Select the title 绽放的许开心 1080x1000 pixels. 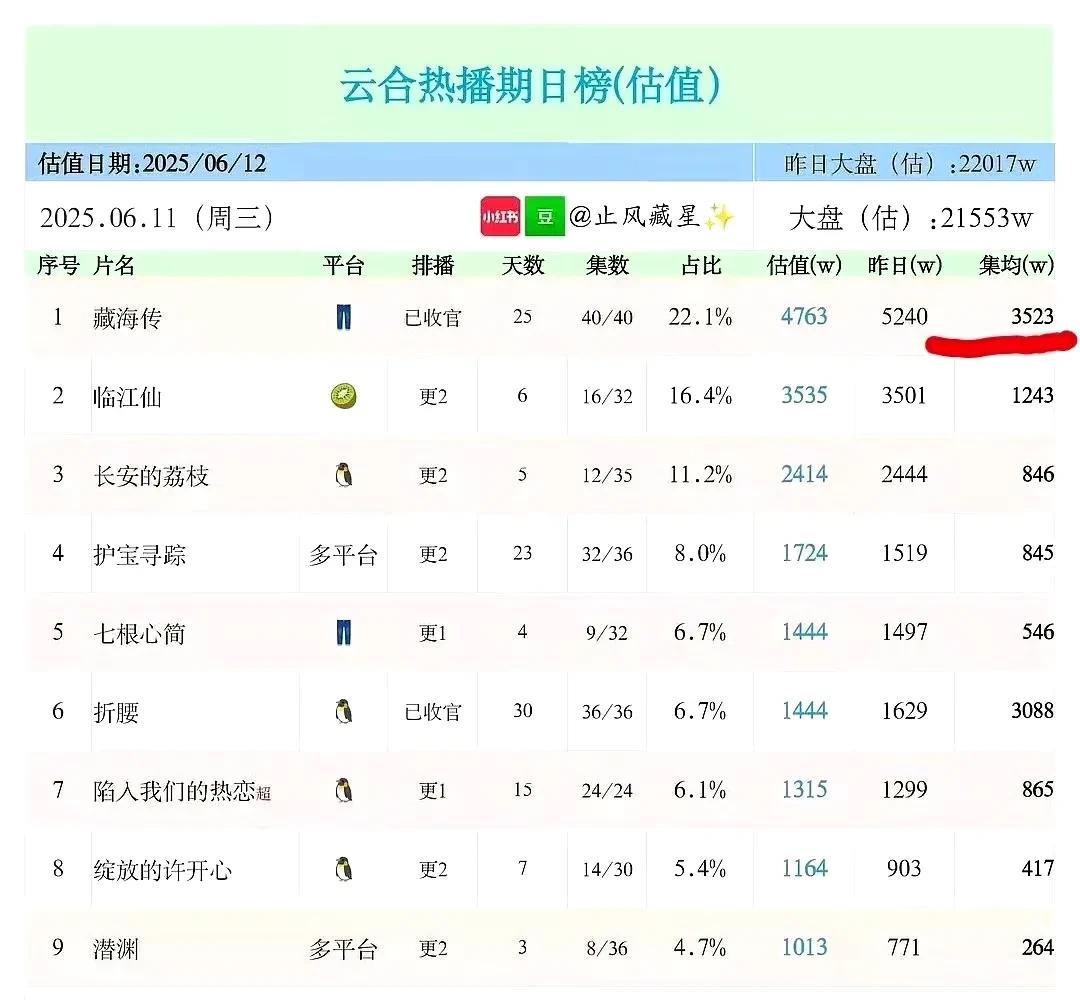163,870
